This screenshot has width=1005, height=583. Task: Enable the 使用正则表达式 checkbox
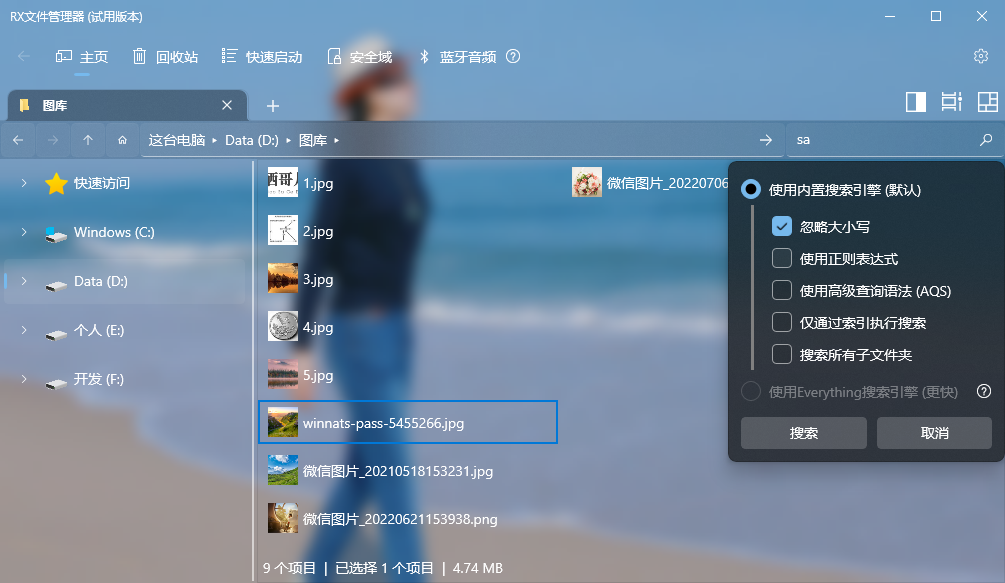(x=781, y=258)
